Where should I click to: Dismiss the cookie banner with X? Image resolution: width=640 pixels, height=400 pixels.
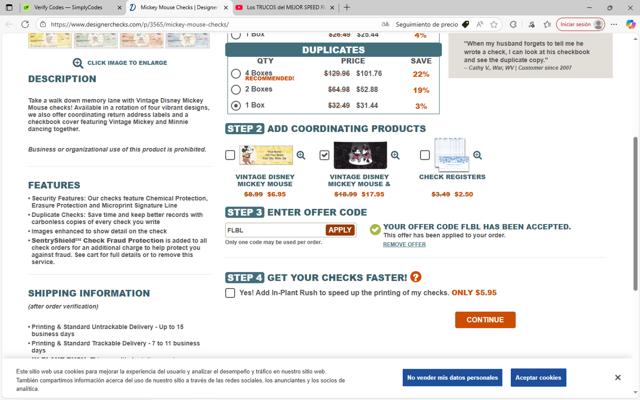click(x=618, y=378)
